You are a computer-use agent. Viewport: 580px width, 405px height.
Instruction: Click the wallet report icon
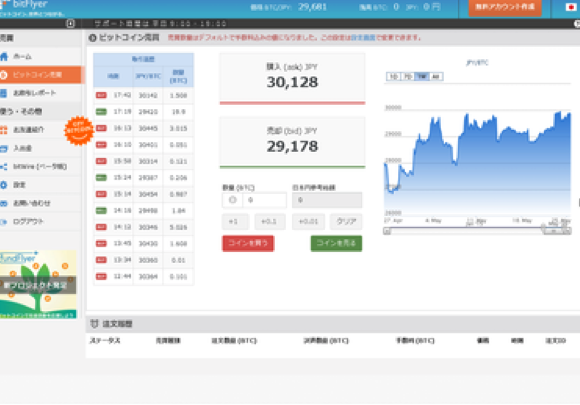point(4,93)
